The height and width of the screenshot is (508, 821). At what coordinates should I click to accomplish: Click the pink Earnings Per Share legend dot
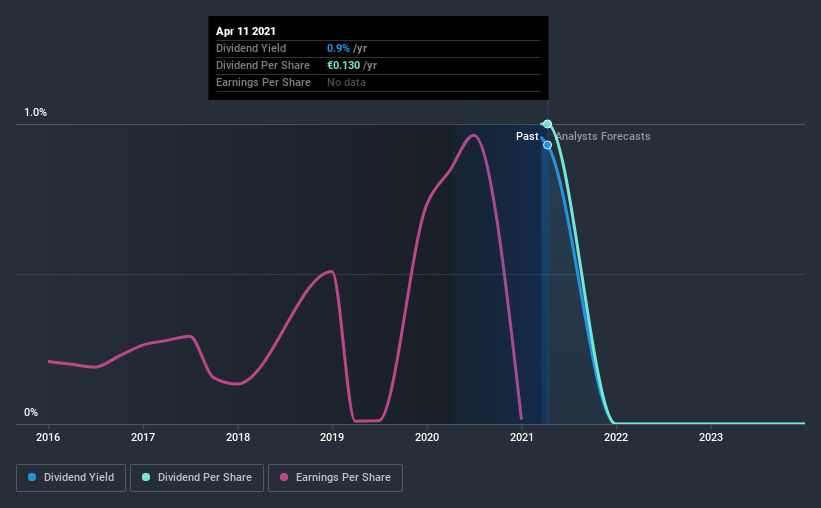point(284,477)
